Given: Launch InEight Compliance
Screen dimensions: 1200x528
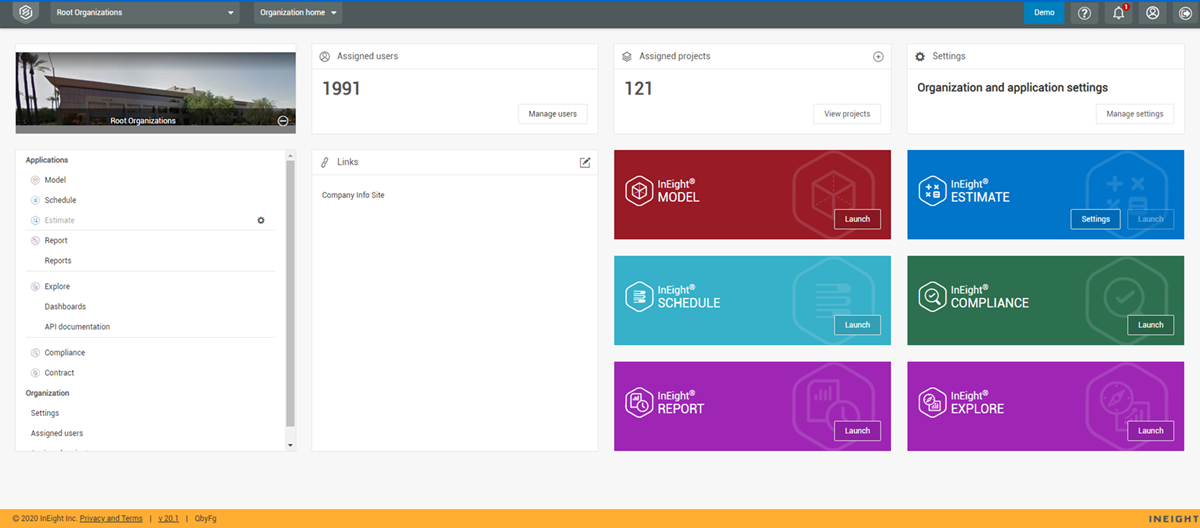Looking at the screenshot, I should pyautogui.click(x=1151, y=325).
